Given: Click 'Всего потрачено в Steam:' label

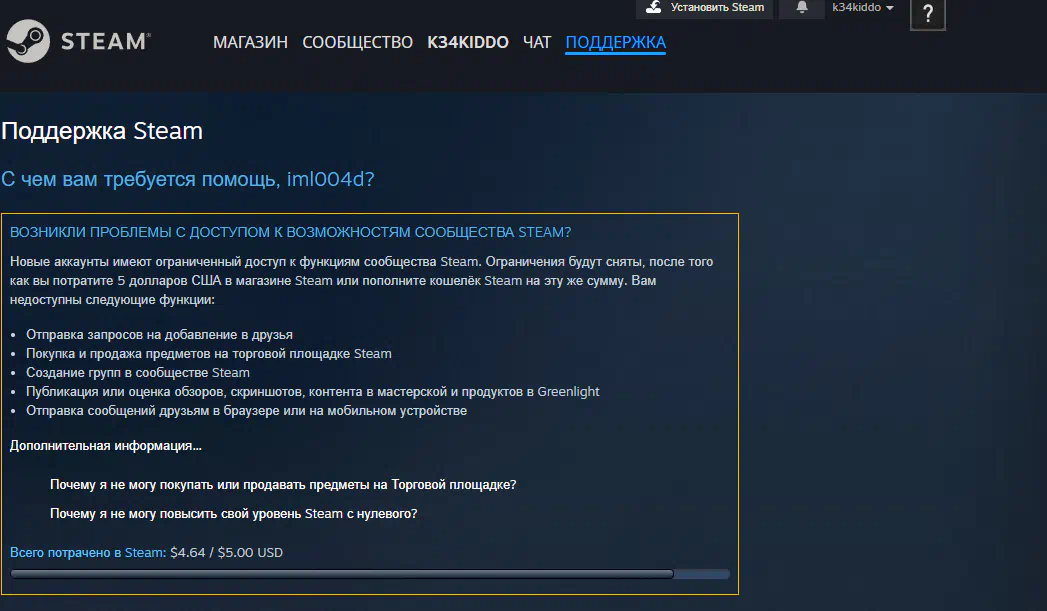Looking at the screenshot, I should point(88,552).
